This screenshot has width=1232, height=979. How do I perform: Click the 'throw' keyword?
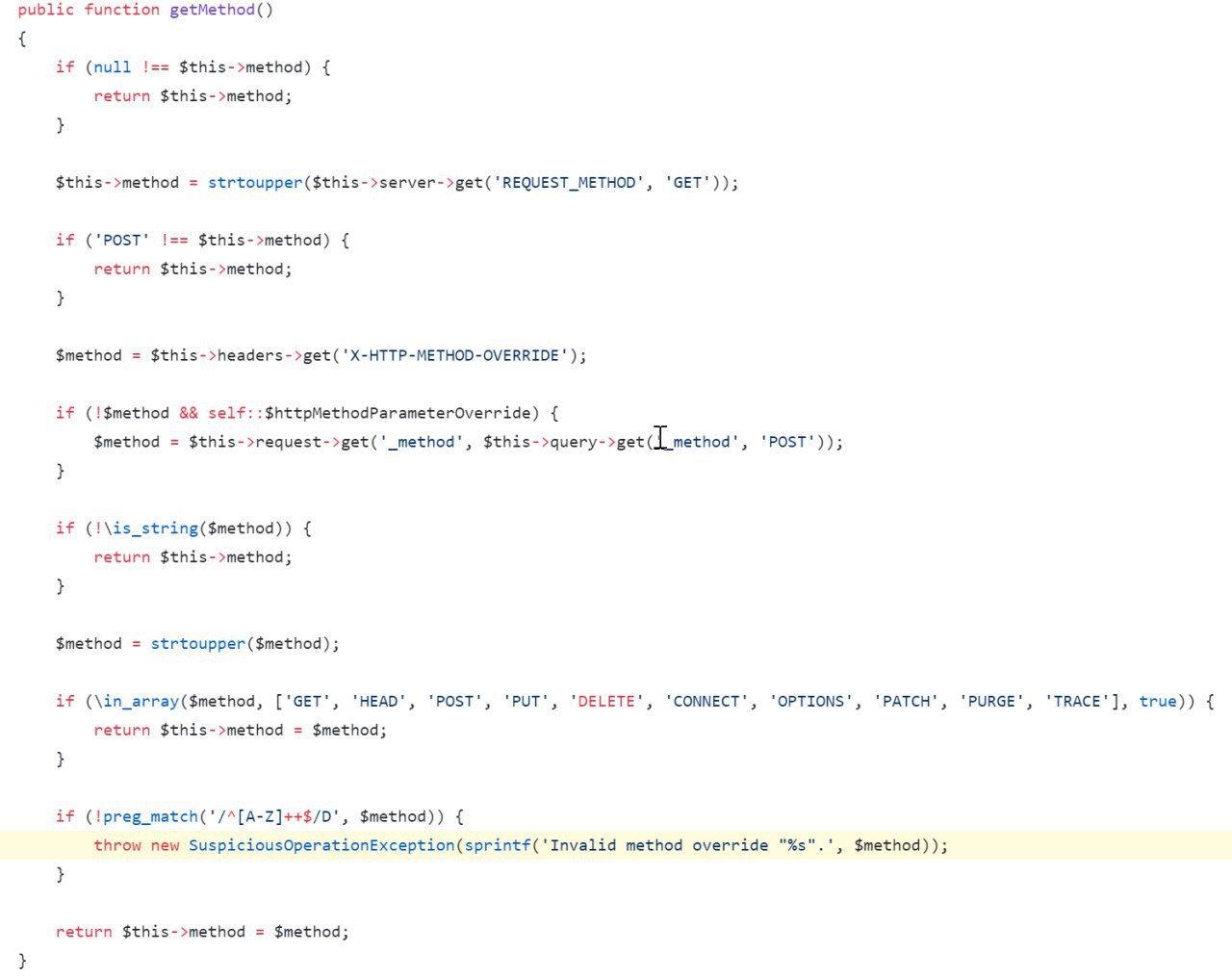pyautogui.click(x=117, y=846)
